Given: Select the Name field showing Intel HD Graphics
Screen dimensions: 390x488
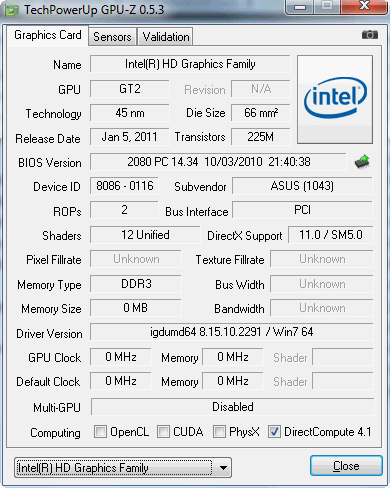Looking at the screenshot, I should click(x=190, y=64).
